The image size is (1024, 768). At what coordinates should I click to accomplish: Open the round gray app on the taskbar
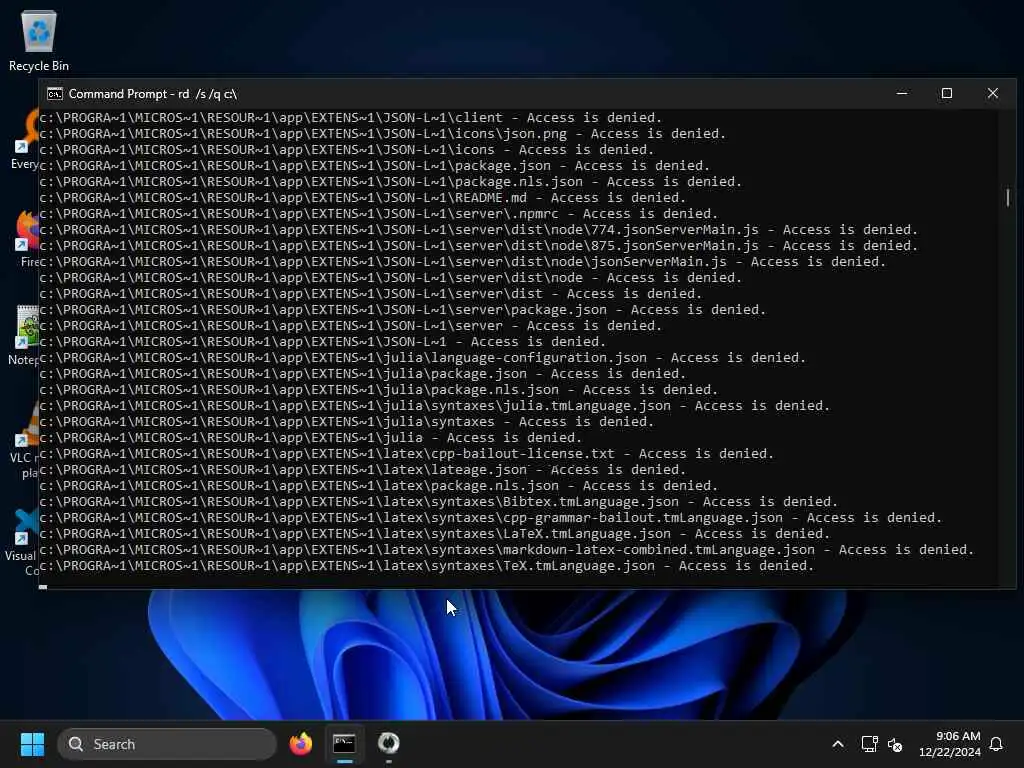389,744
